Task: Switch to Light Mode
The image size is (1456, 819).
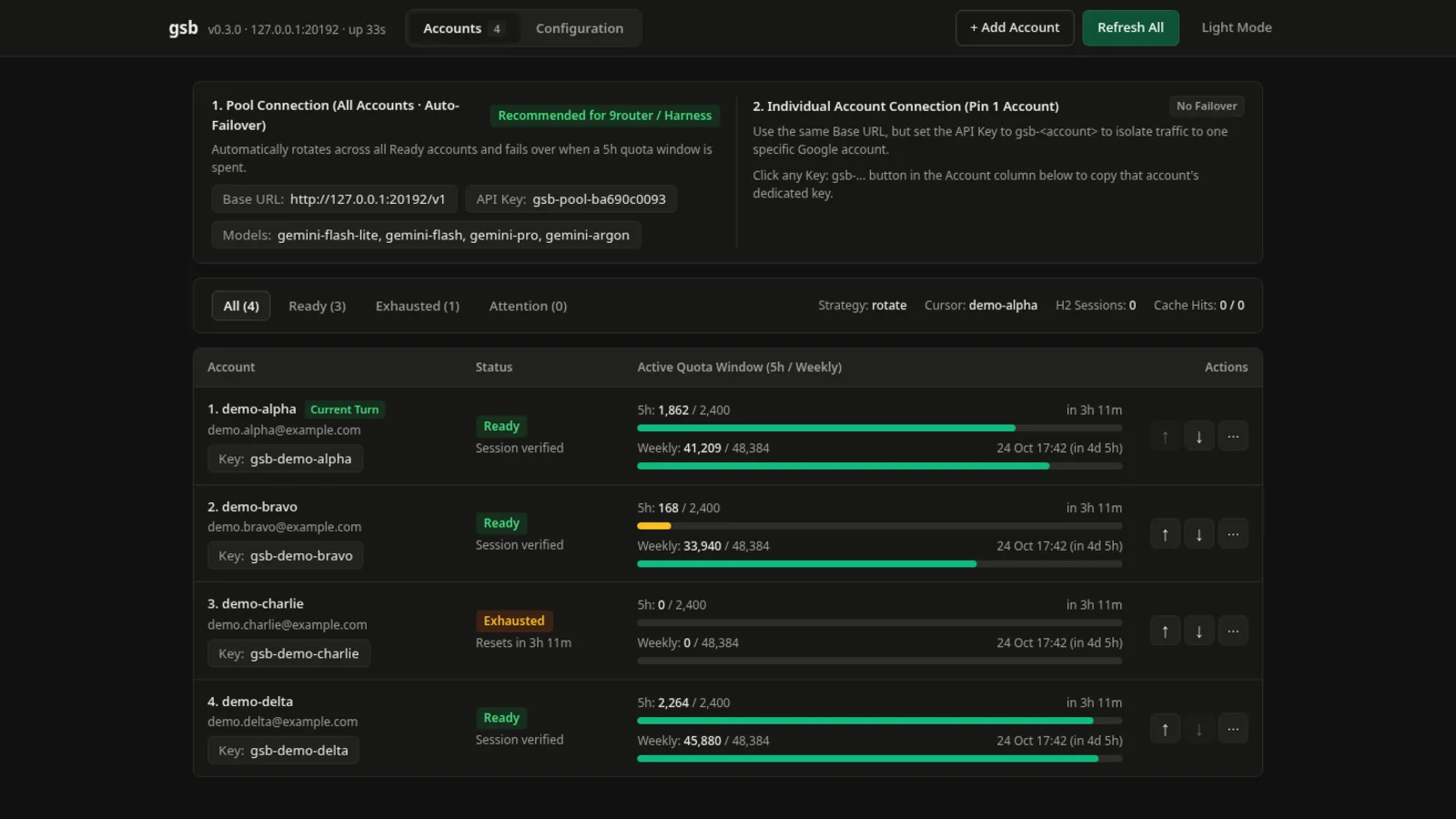Action: coord(1236,27)
